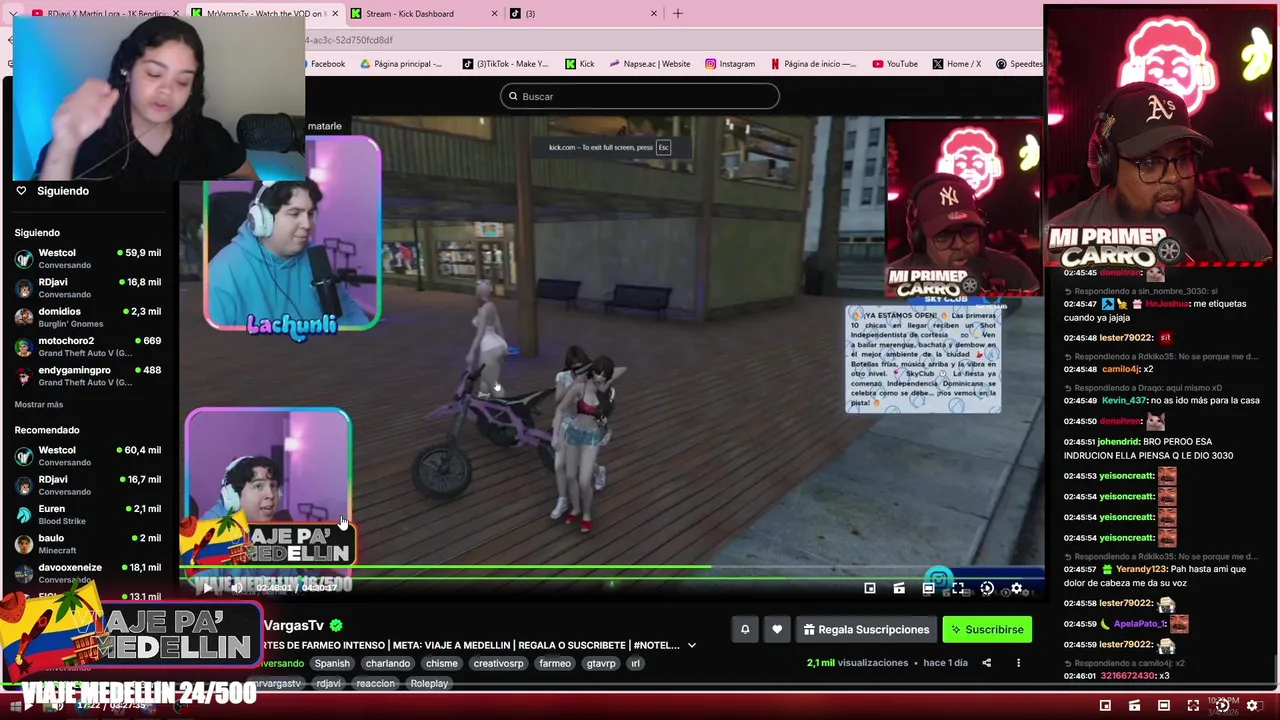Screen dimensions: 1280x720
Task: Open domidios channel in sidebar
Action: point(88,316)
